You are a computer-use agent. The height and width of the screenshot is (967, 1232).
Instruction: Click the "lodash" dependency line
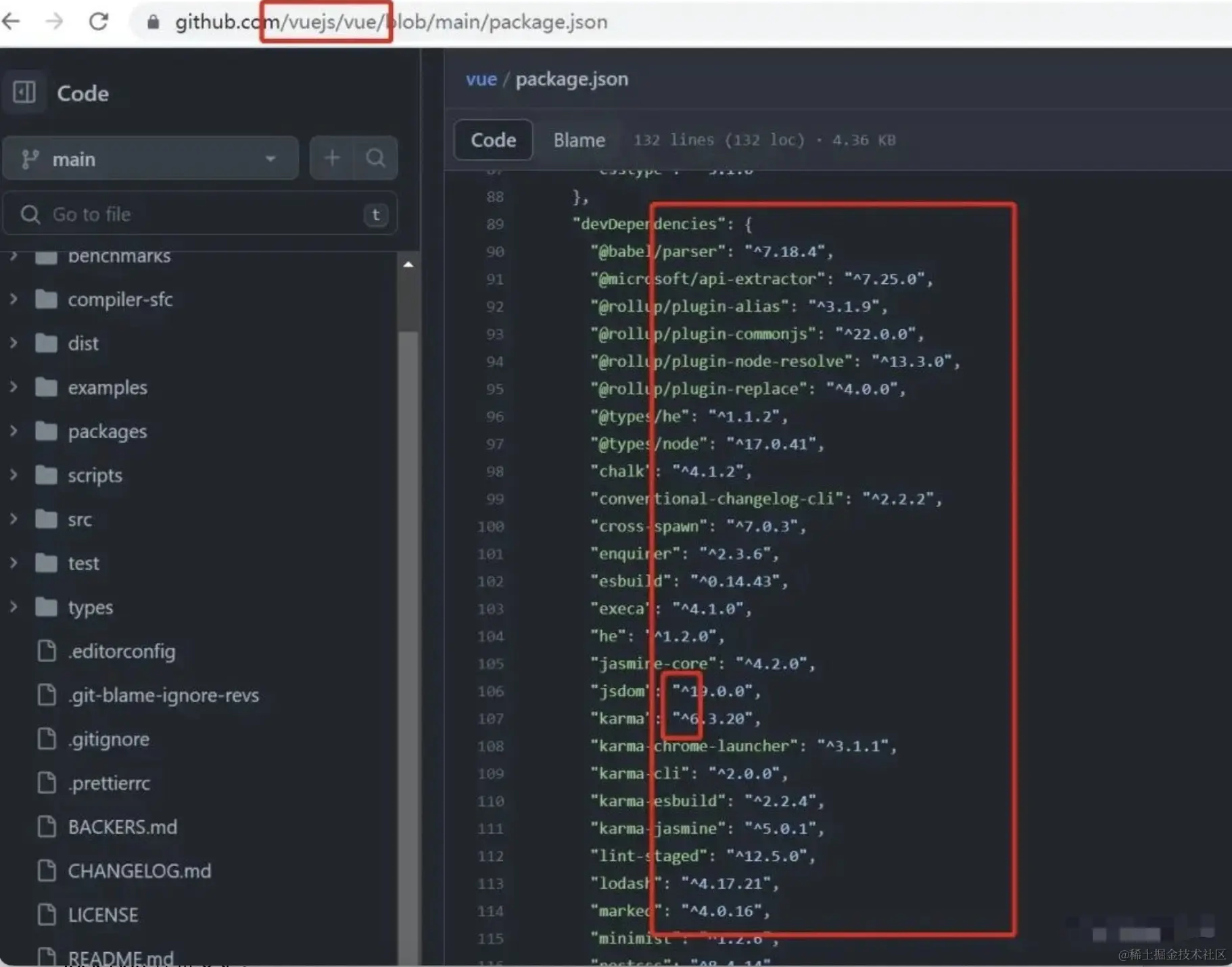tap(685, 884)
